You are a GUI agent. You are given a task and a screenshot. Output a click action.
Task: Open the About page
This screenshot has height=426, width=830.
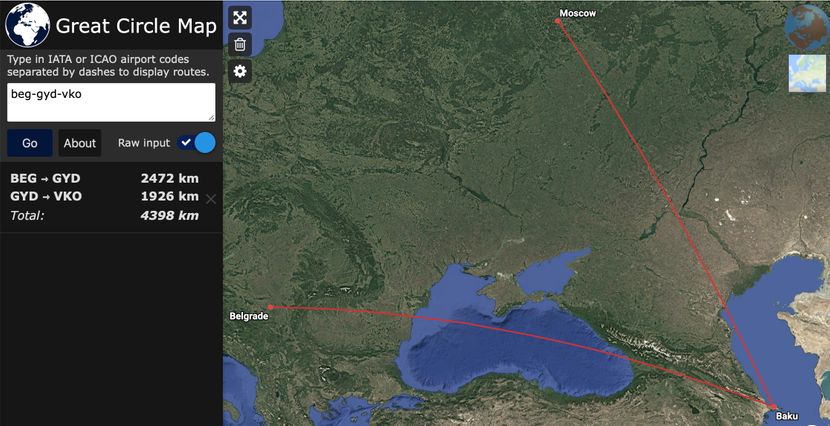[80, 143]
